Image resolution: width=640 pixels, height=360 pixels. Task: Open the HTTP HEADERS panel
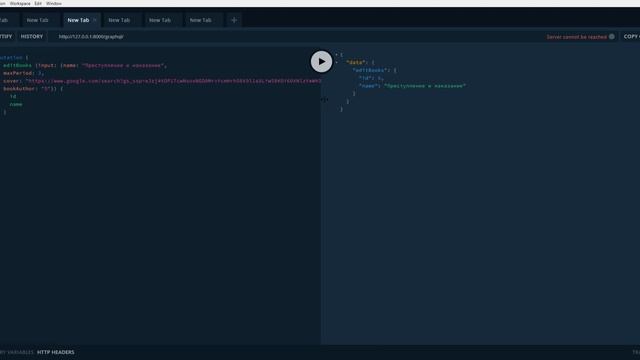(x=56, y=352)
